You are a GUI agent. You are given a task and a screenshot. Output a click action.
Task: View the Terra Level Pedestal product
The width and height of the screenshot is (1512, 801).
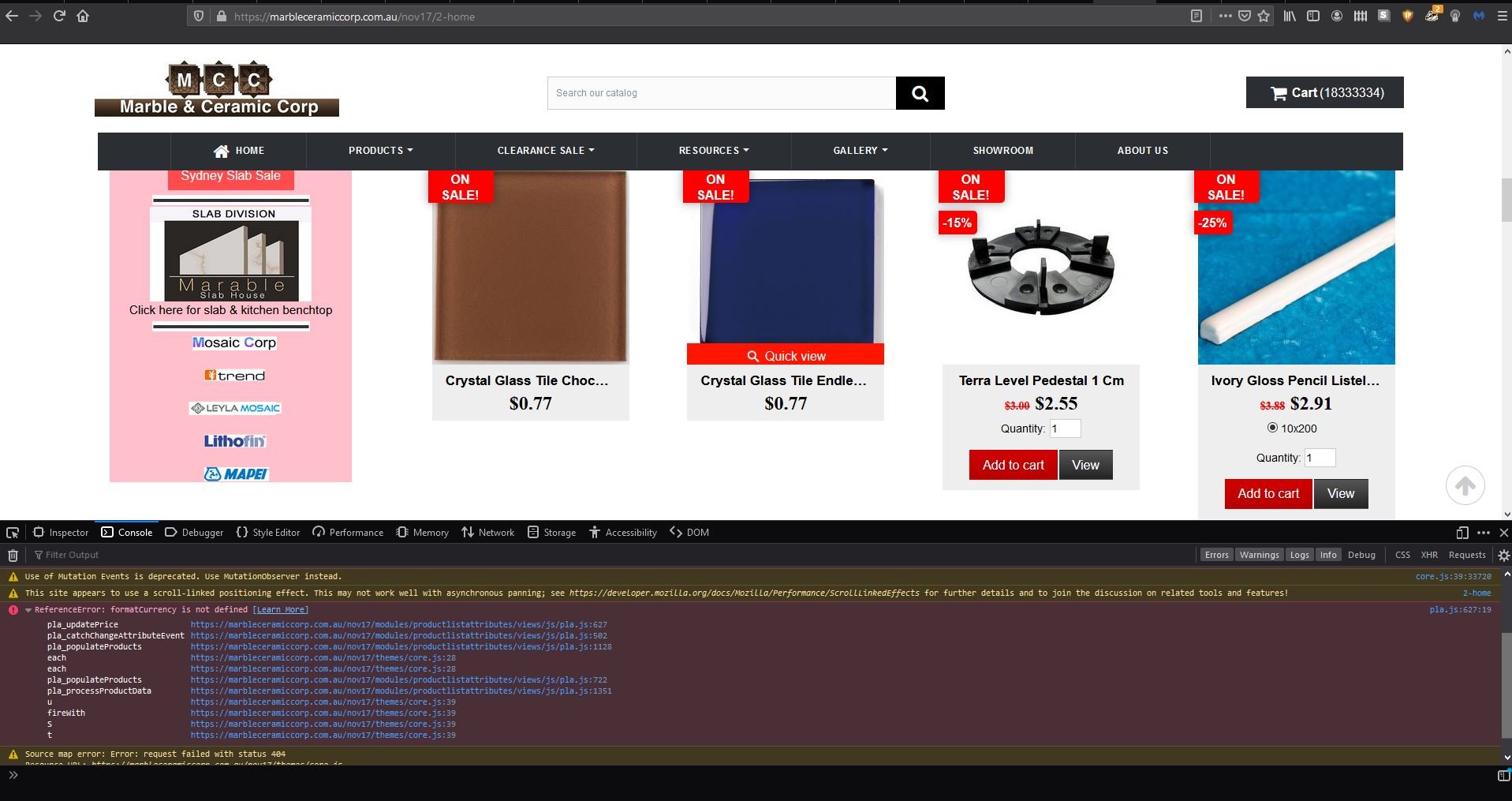[1085, 465]
